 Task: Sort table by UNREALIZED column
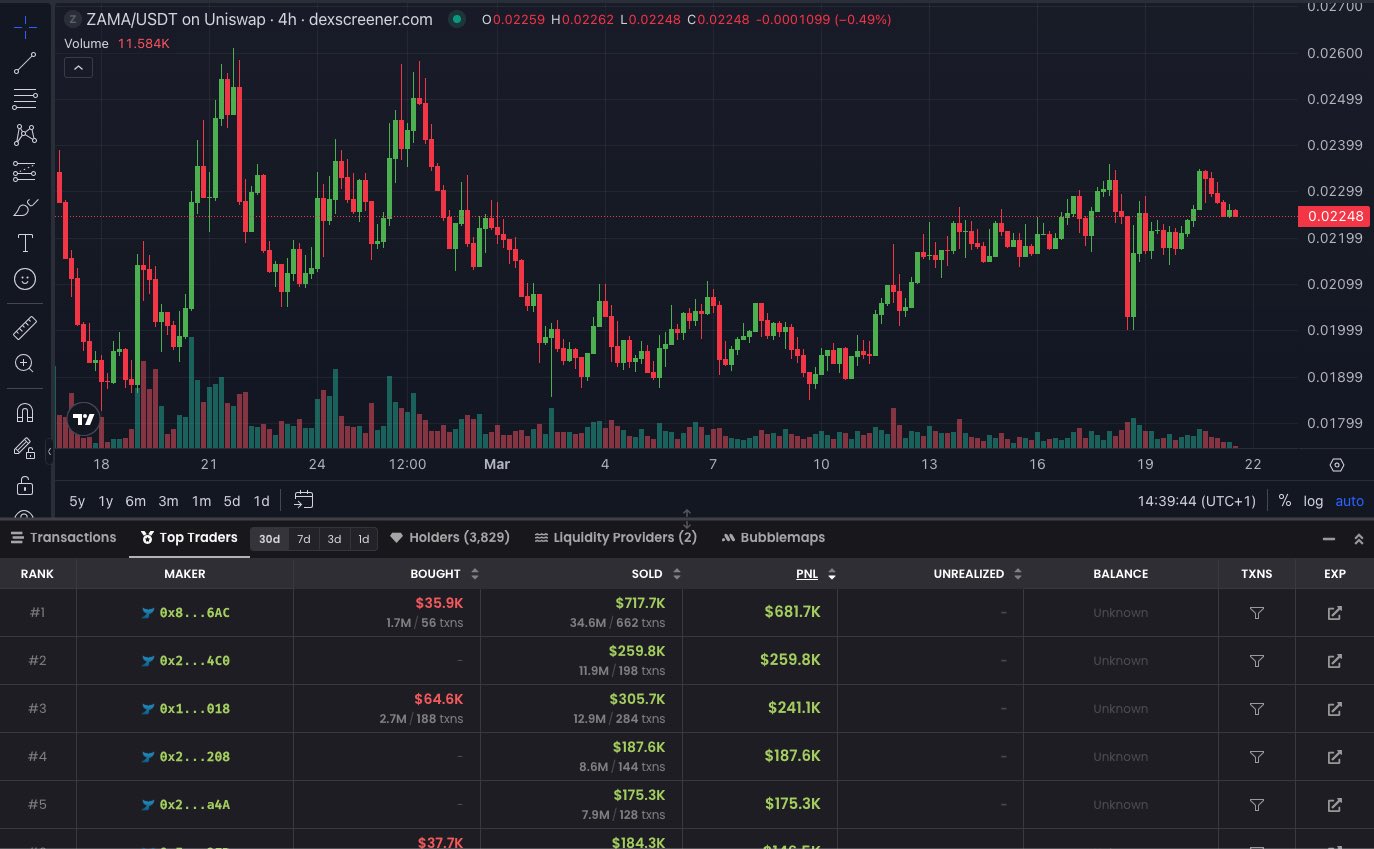tap(977, 574)
